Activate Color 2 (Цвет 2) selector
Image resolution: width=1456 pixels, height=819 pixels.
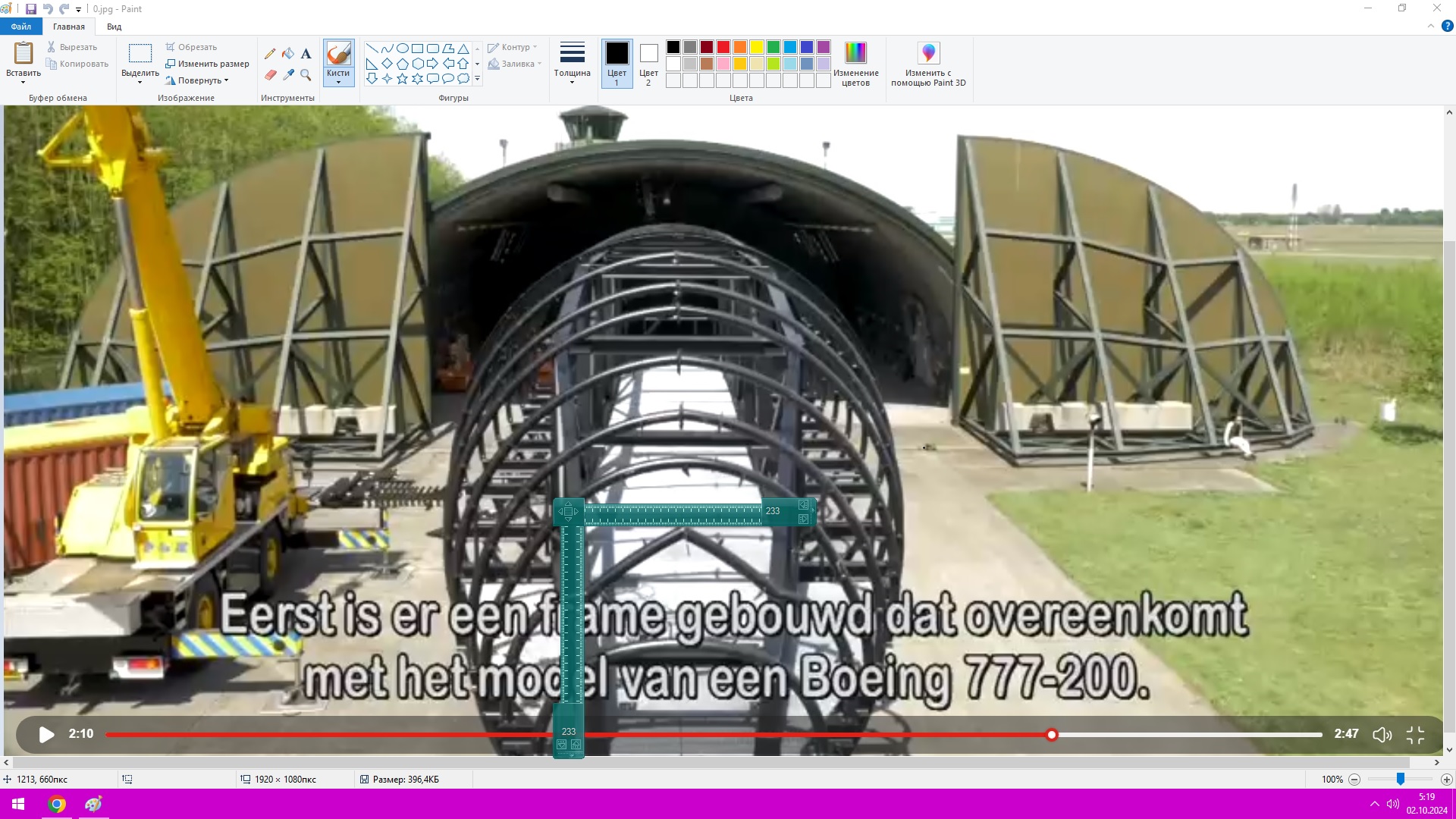(x=648, y=64)
